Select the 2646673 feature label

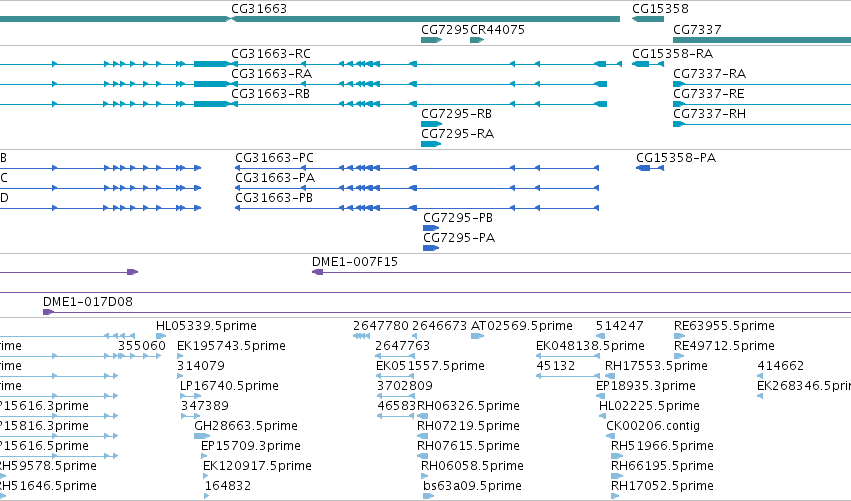pyautogui.click(x=440, y=326)
